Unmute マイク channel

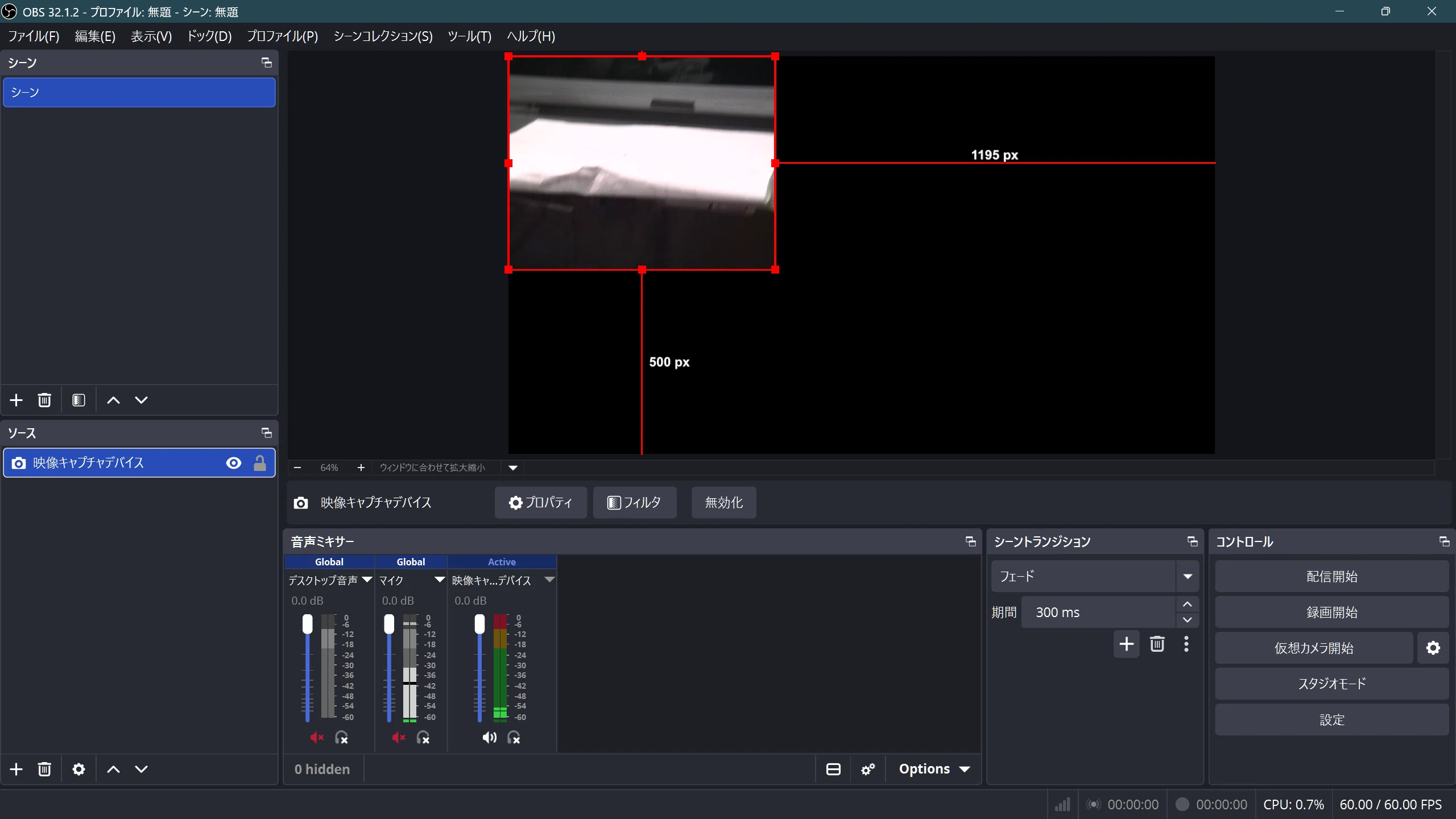coord(399,738)
